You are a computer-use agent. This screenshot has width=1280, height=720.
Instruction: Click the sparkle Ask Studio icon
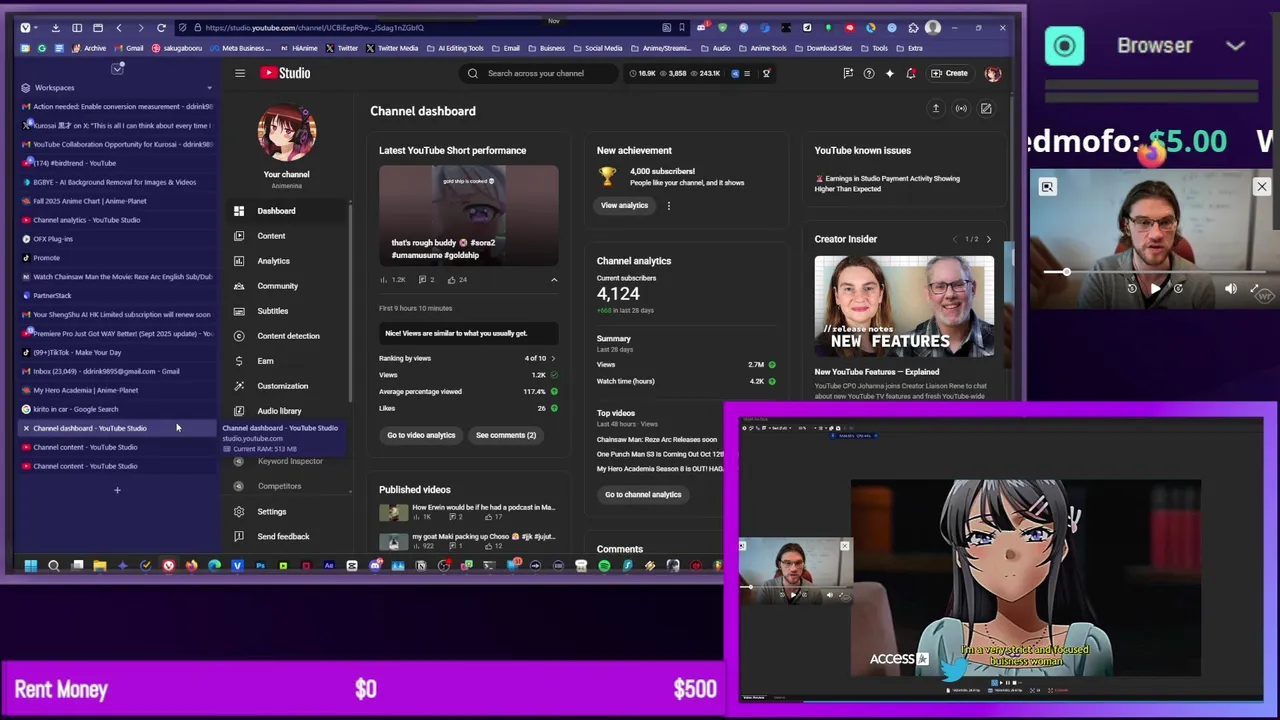[890, 73]
